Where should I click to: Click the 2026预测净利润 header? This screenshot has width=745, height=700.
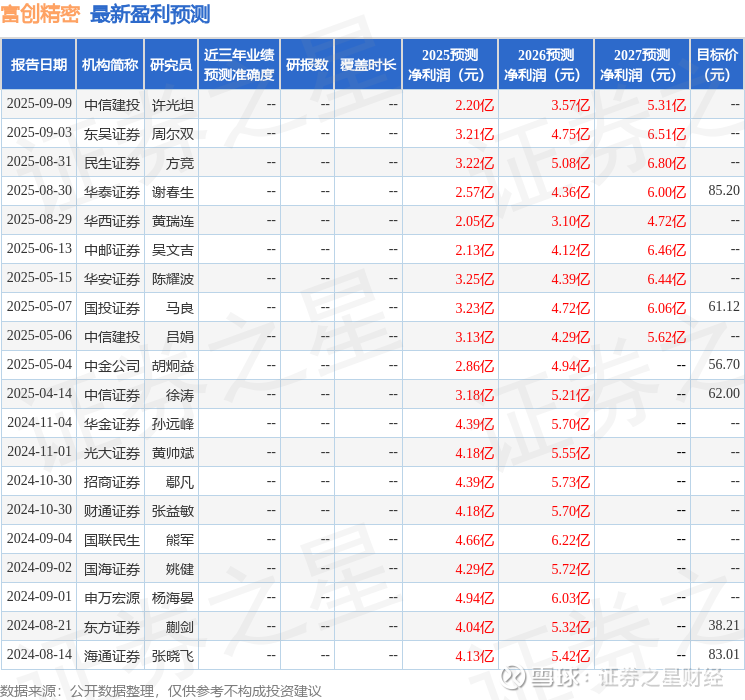546,65
